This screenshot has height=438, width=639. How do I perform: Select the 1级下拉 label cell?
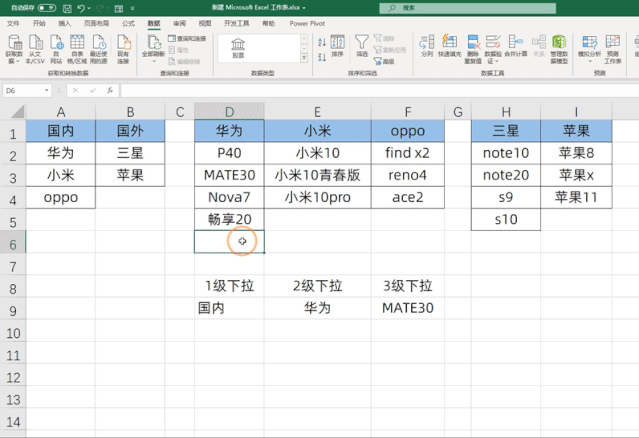point(229,286)
